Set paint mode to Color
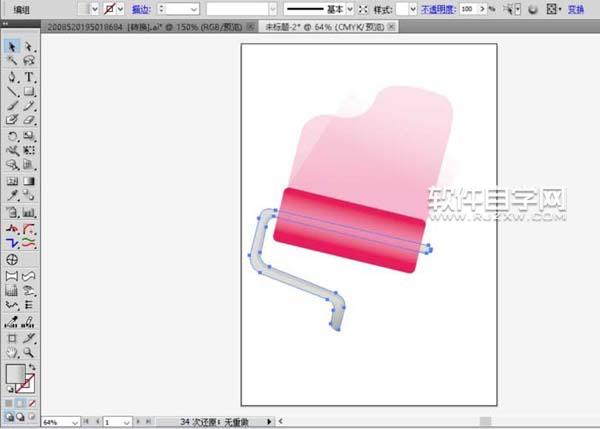Viewport: 600px width, 429px height. coord(9,403)
